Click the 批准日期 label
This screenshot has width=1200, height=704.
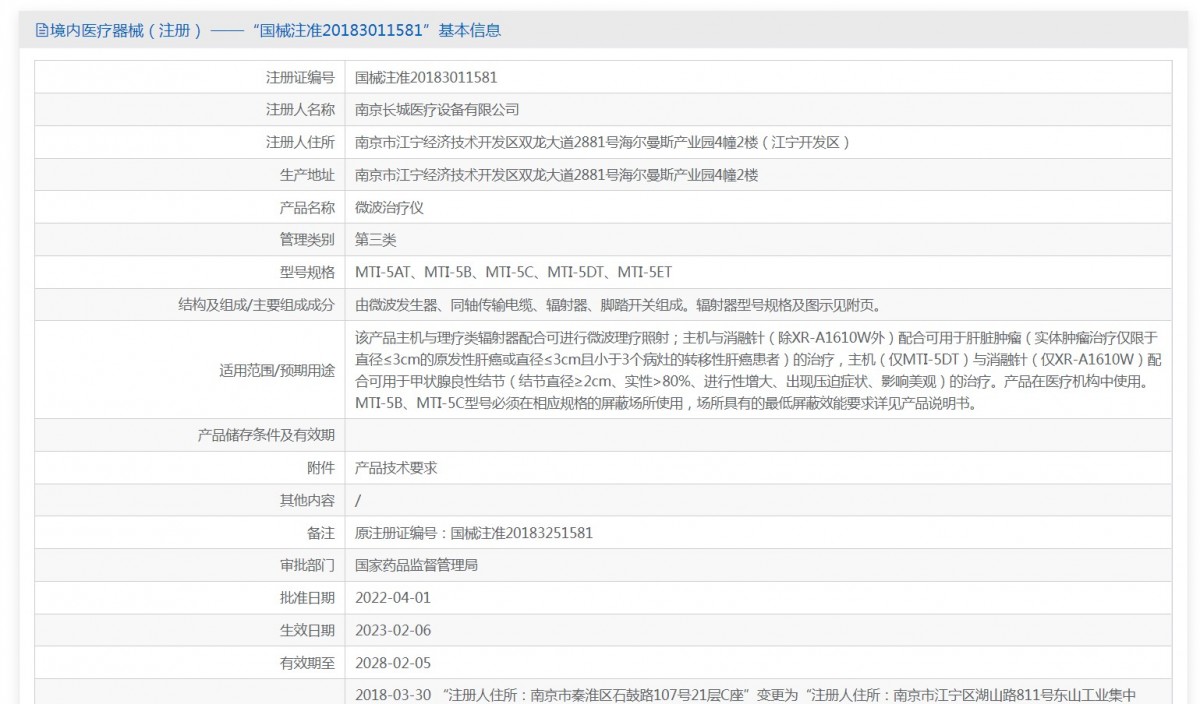pos(307,598)
